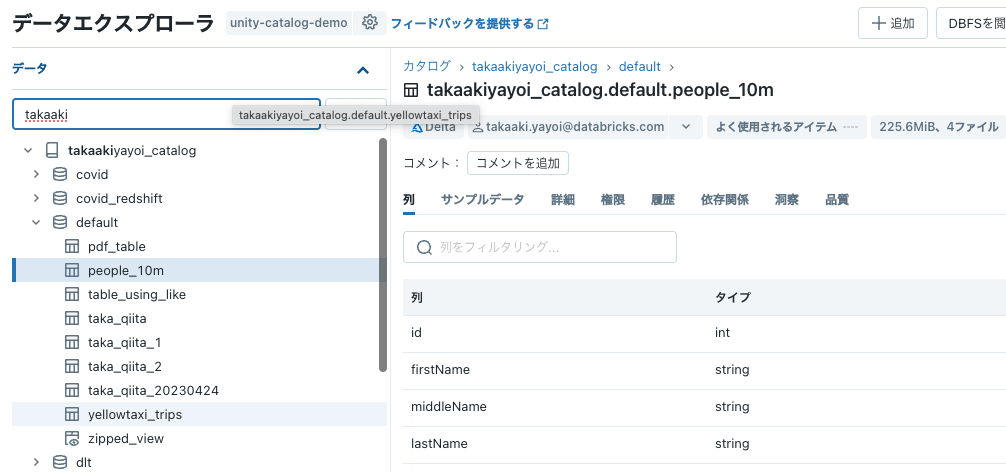
Task: Click the firstName column cell
Action: (x=440, y=370)
